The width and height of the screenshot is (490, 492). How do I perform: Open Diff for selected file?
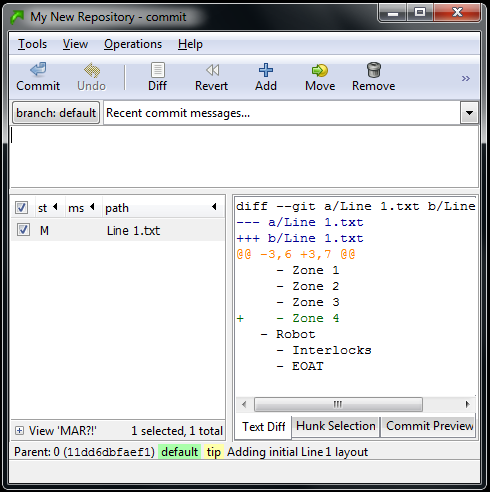tap(157, 77)
